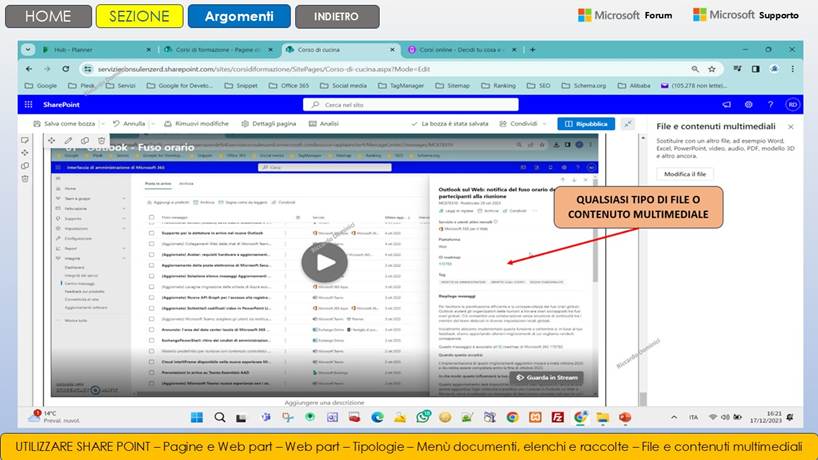Open the SharePoint help question mark
818x460 pixels.
coord(771,104)
